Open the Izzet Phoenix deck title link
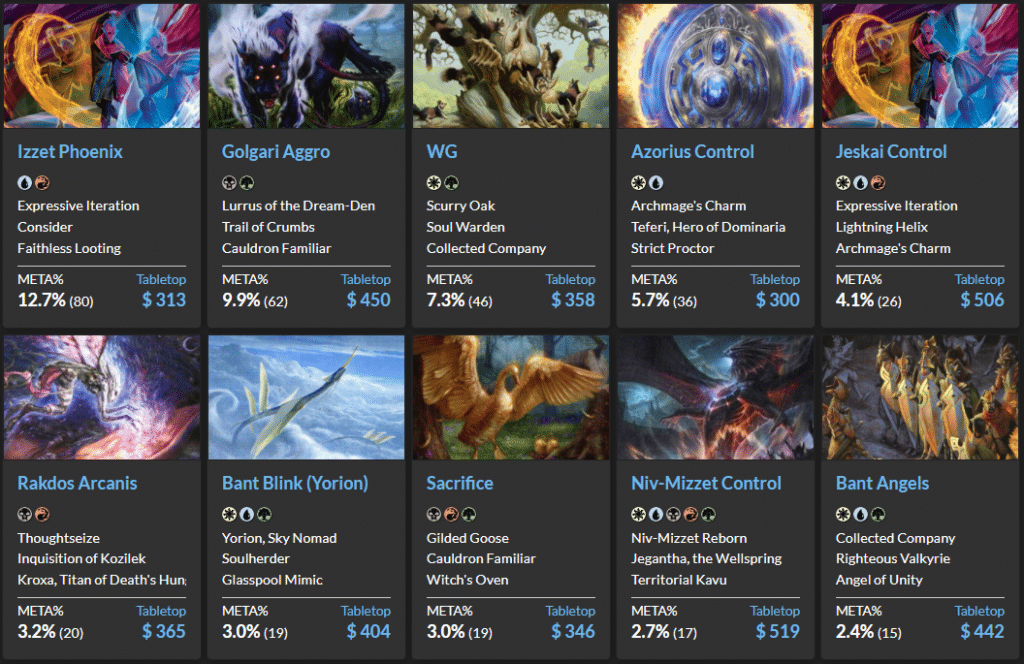The image size is (1024, 664). tap(70, 152)
